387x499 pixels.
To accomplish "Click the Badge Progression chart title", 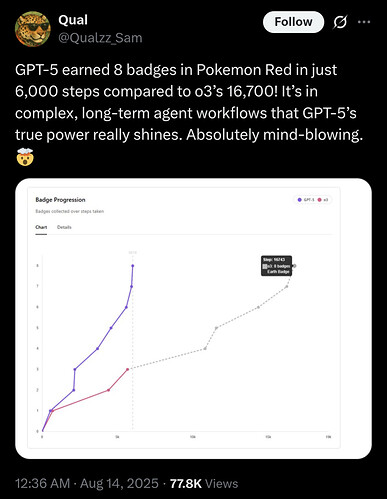I will pos(60,200).
